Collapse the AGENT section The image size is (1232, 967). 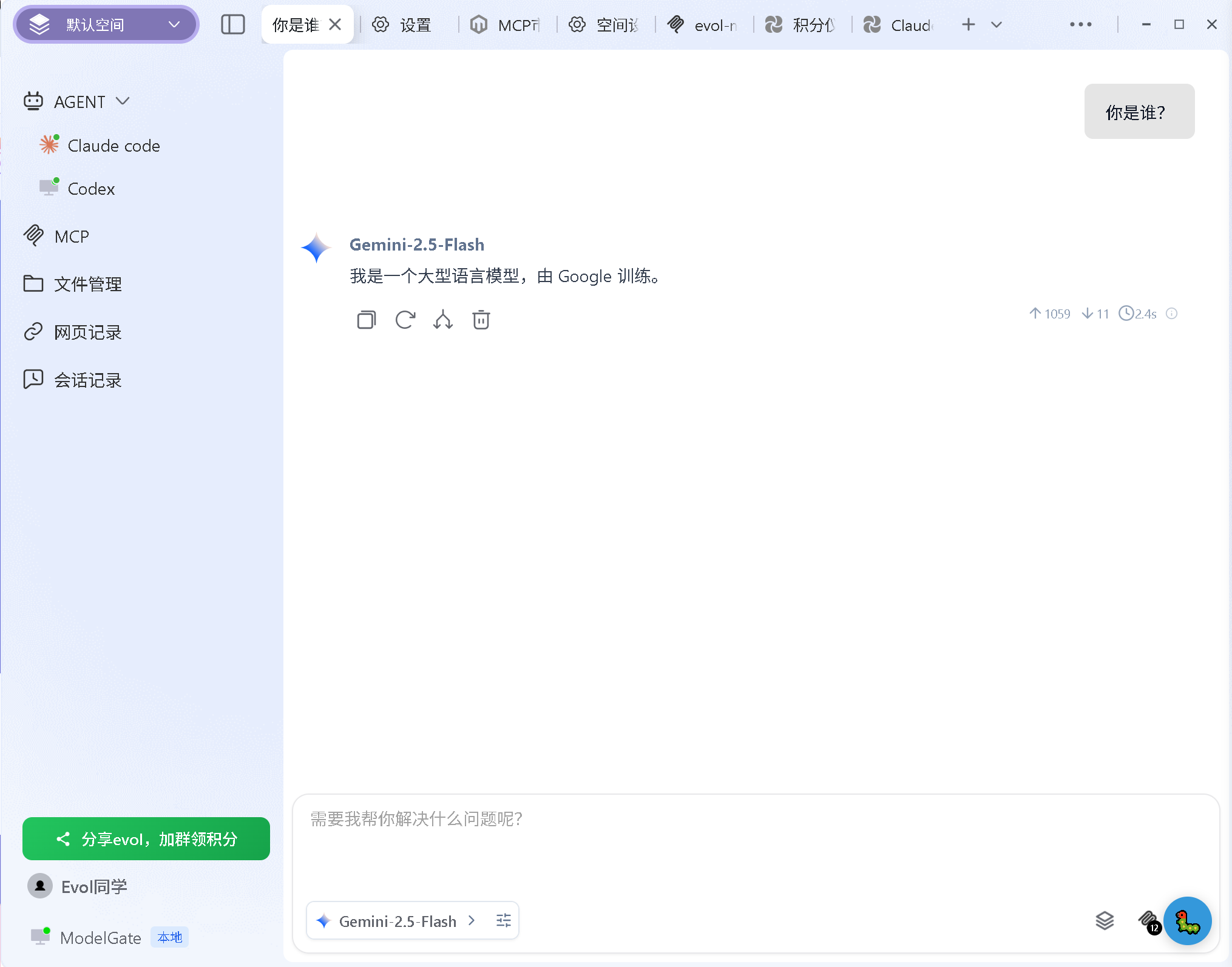click(x=124, y=101)
